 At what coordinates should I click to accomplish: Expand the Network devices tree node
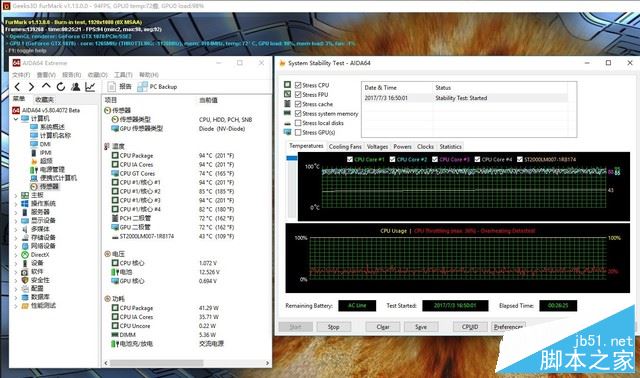coord(16,246)
